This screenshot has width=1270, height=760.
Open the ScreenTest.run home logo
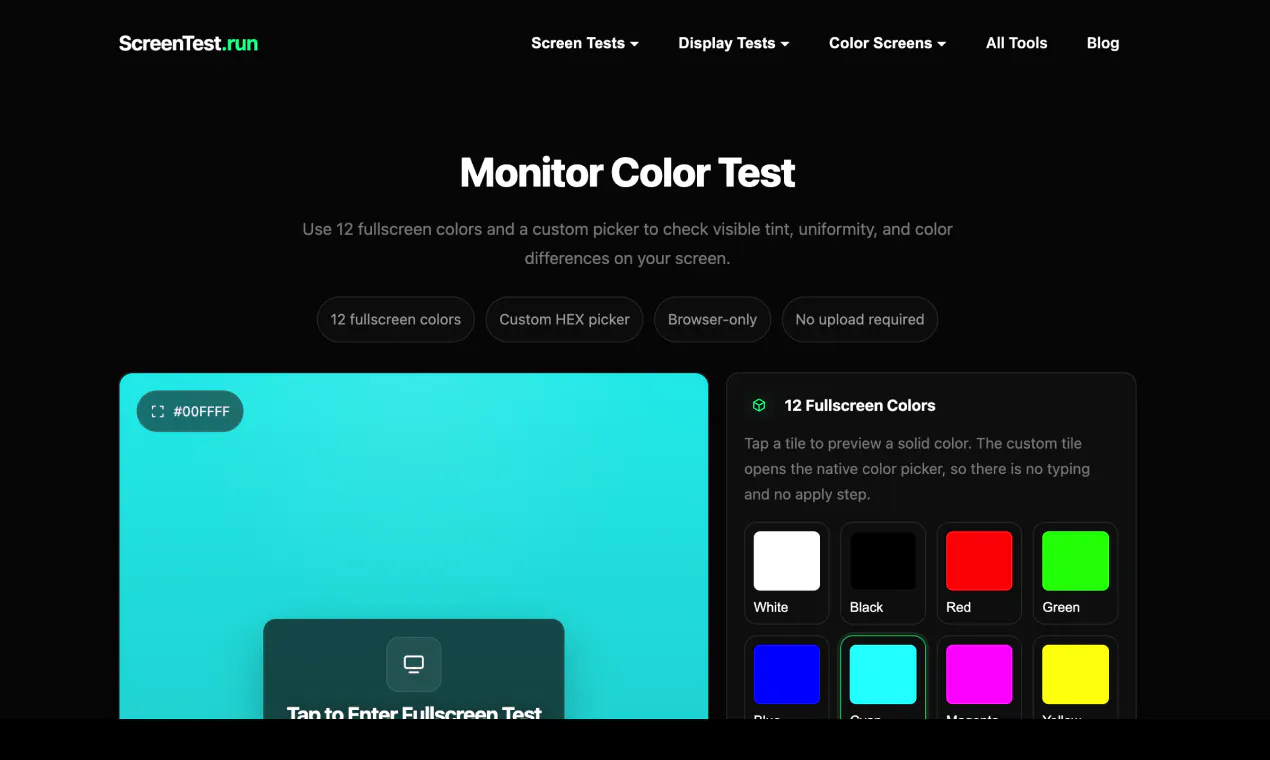tap(188, 43)
